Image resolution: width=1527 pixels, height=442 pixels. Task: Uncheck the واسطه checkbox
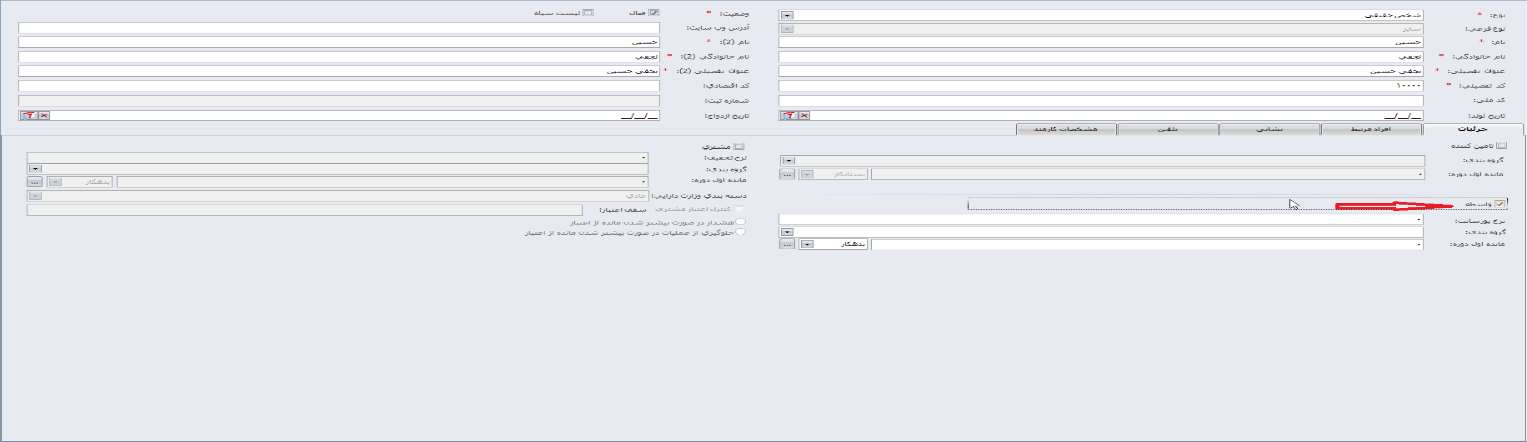(1499, 204)
